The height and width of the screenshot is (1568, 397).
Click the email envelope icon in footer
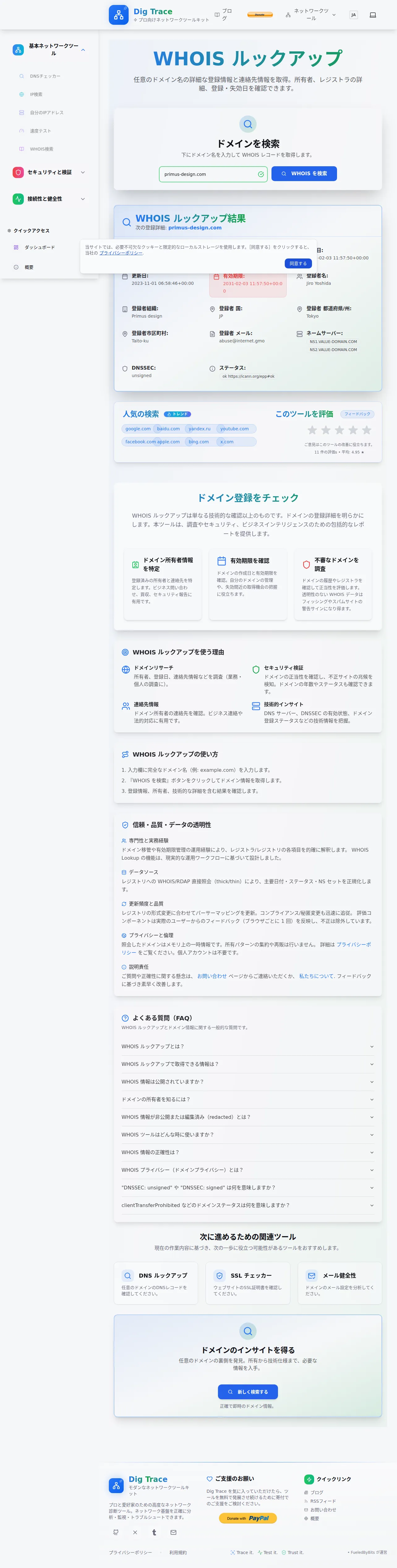pyautogui.click(x=173, y=1533)
